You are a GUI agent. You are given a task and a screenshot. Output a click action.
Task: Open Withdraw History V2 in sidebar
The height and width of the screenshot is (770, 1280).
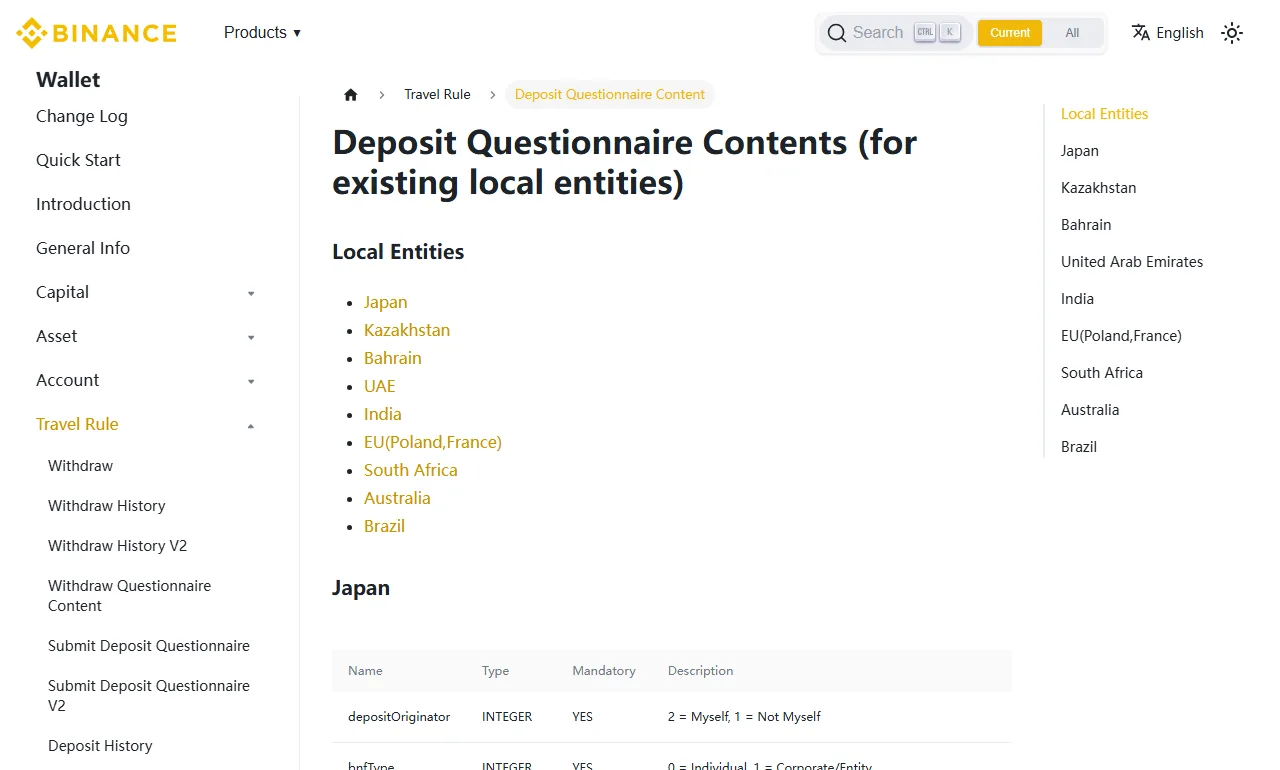coord(118,546)
